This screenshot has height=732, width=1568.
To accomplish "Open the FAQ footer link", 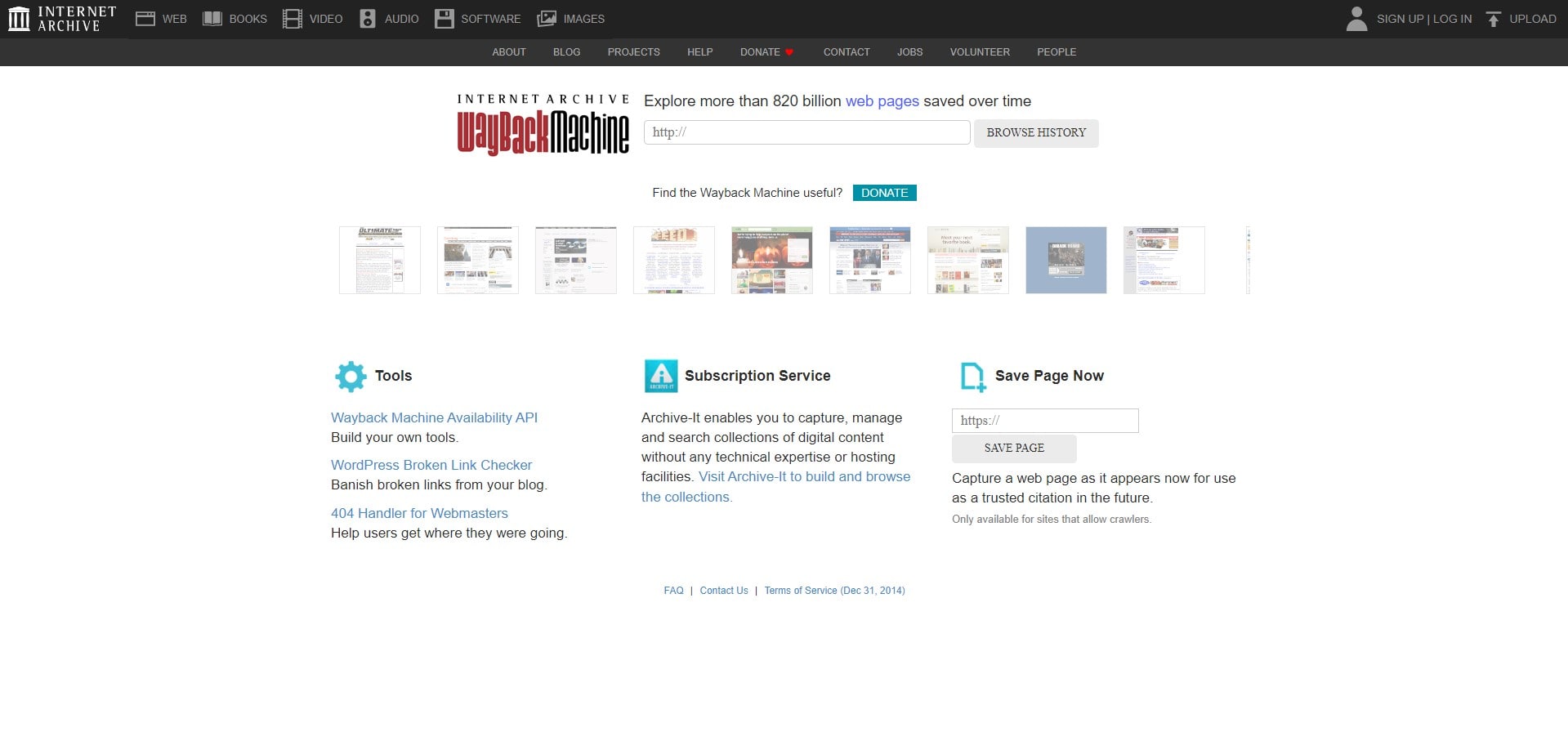I will click(x=673, y=591).
